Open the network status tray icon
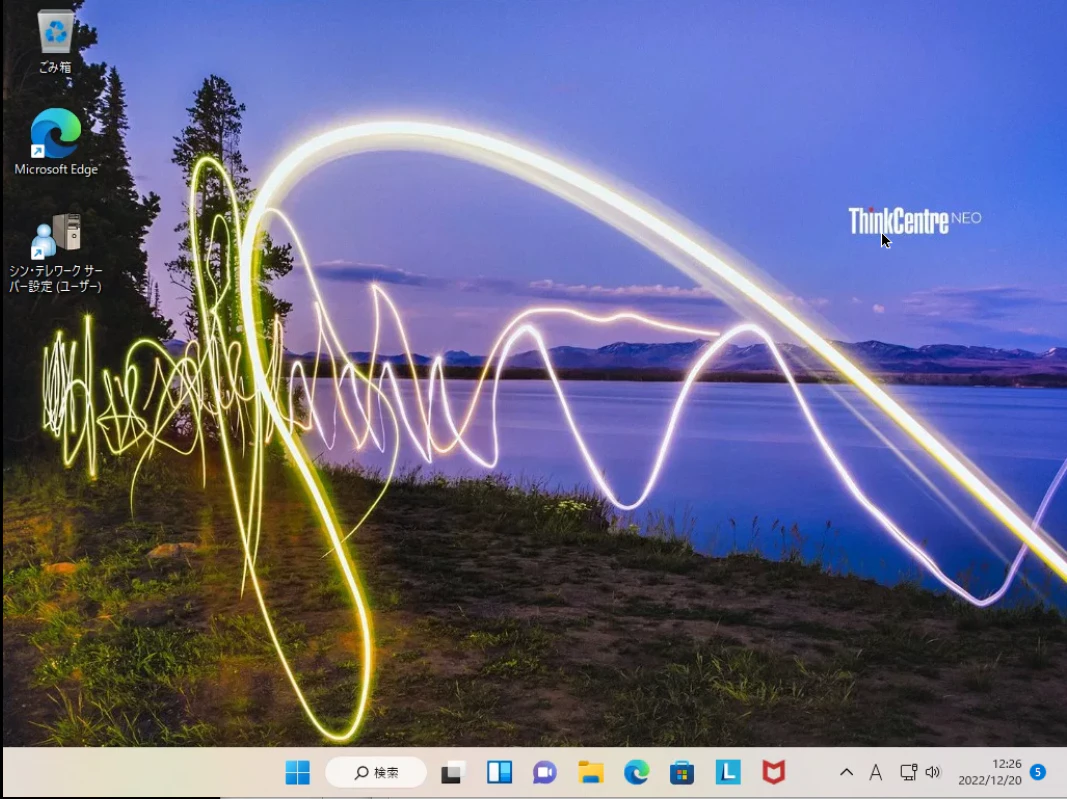Screen dimensions: 1067x799 (x=908, y=772)
